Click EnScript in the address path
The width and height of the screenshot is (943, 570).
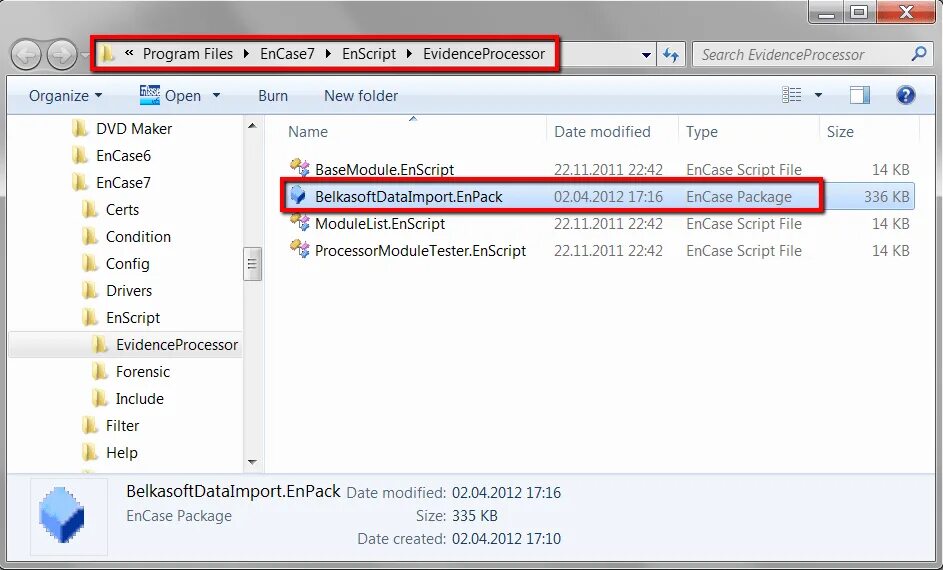(369, 54)
